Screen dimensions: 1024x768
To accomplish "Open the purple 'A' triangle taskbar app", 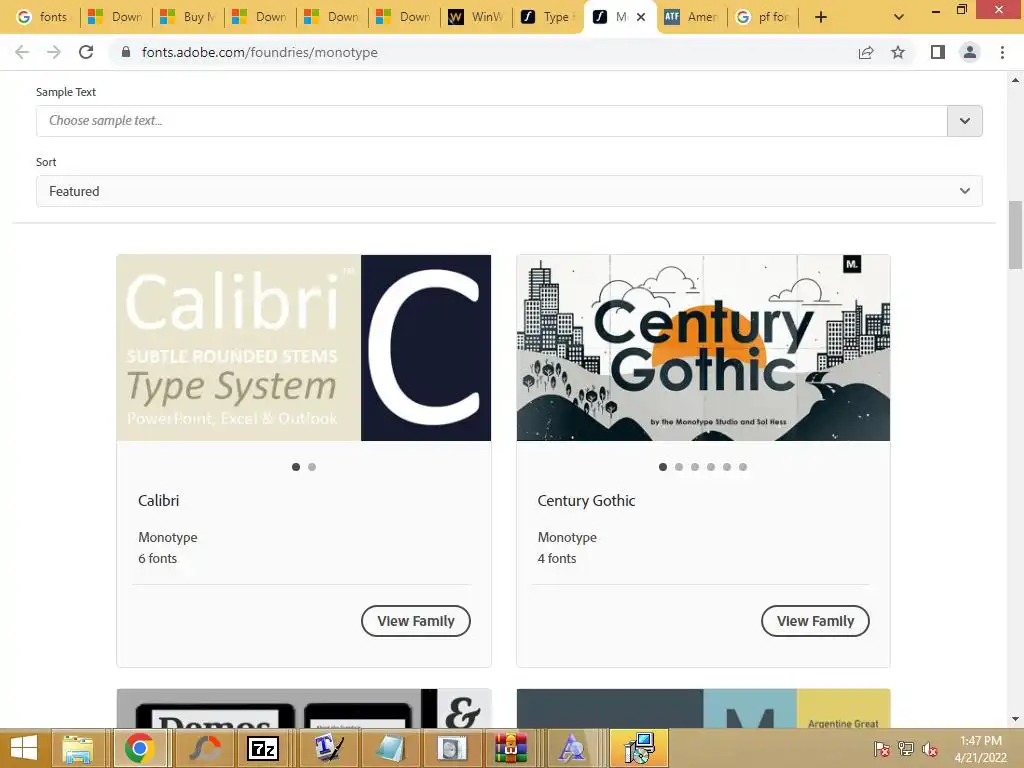I will [x=573, y=748].
